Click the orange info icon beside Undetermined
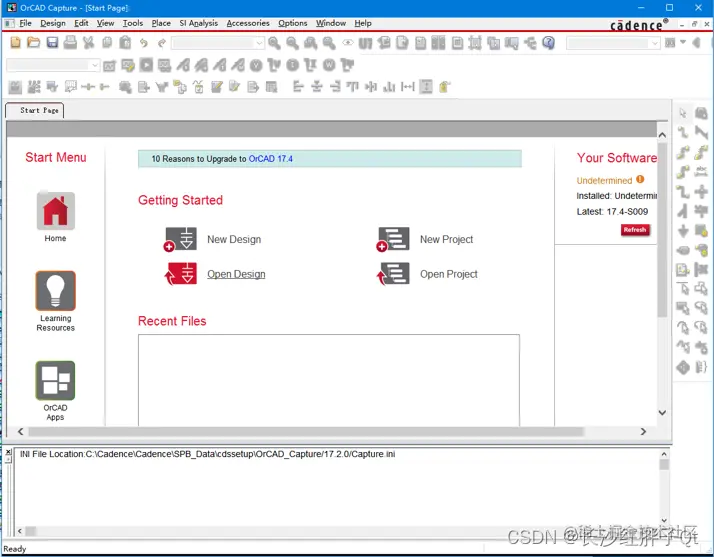Image resolution: width=714 pixels, height=557 pixels. (x=640, y=179)
